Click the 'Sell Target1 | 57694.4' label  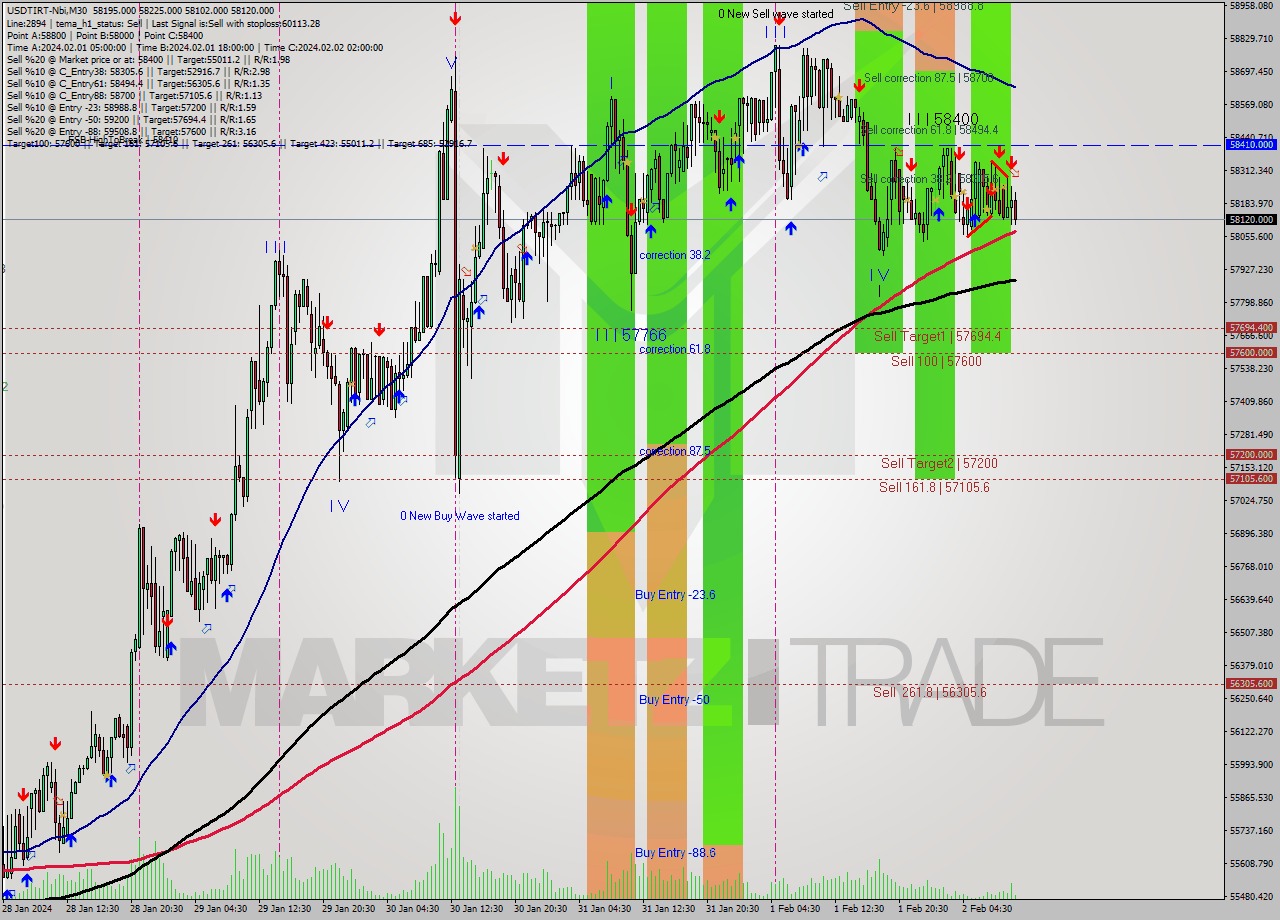(x=937, y=336)
